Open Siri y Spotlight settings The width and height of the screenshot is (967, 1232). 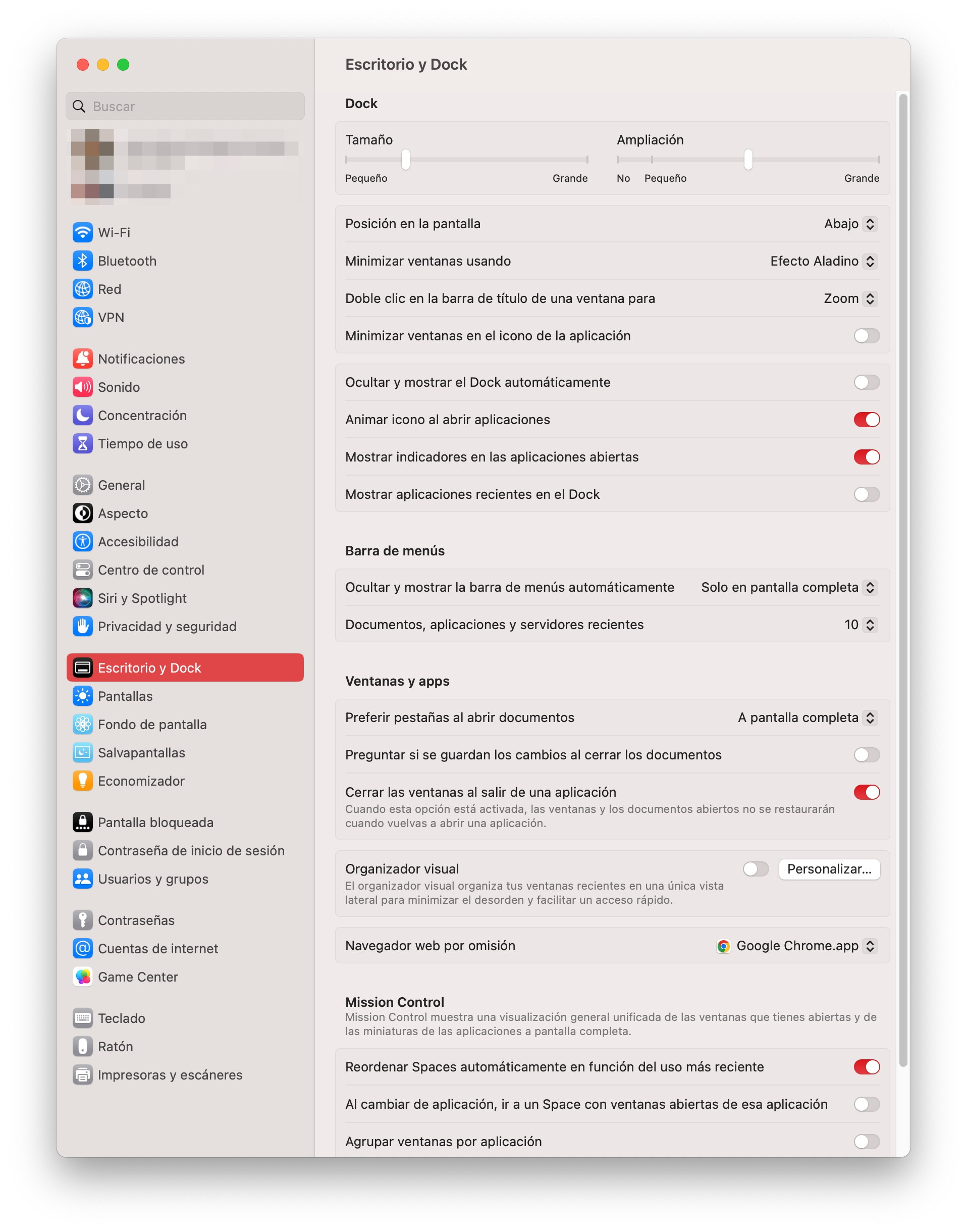83,598
